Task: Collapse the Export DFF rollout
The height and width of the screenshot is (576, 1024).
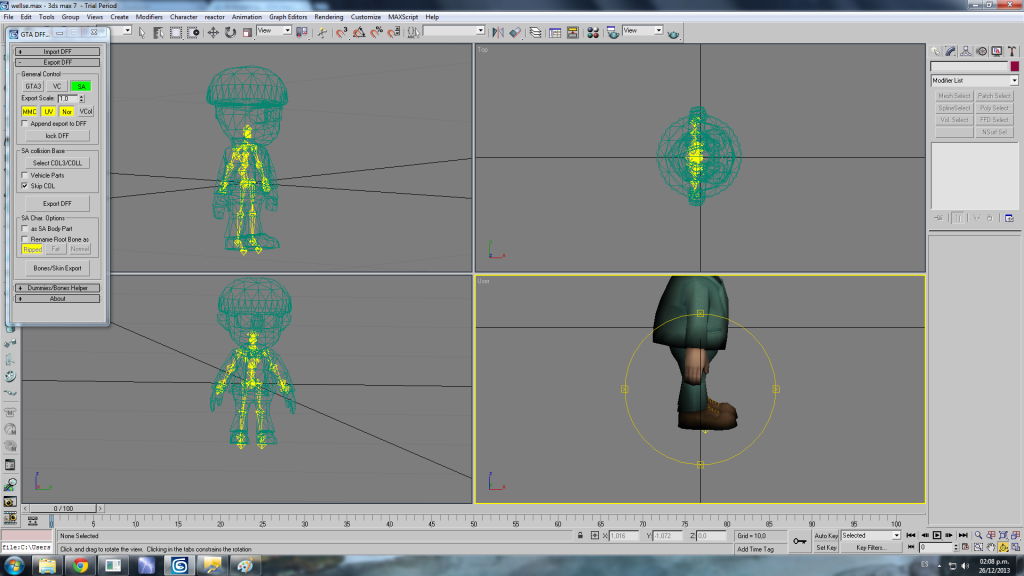Action: tap(57, 63)
